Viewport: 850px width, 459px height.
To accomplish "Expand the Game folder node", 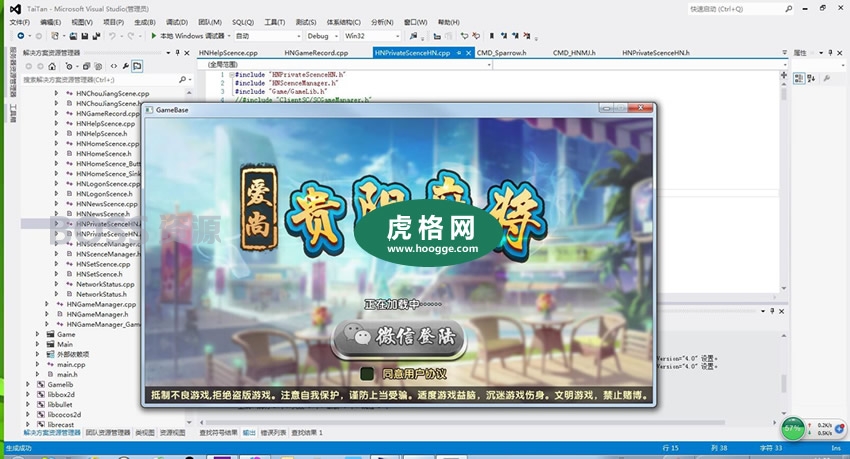I will point(37,334).
